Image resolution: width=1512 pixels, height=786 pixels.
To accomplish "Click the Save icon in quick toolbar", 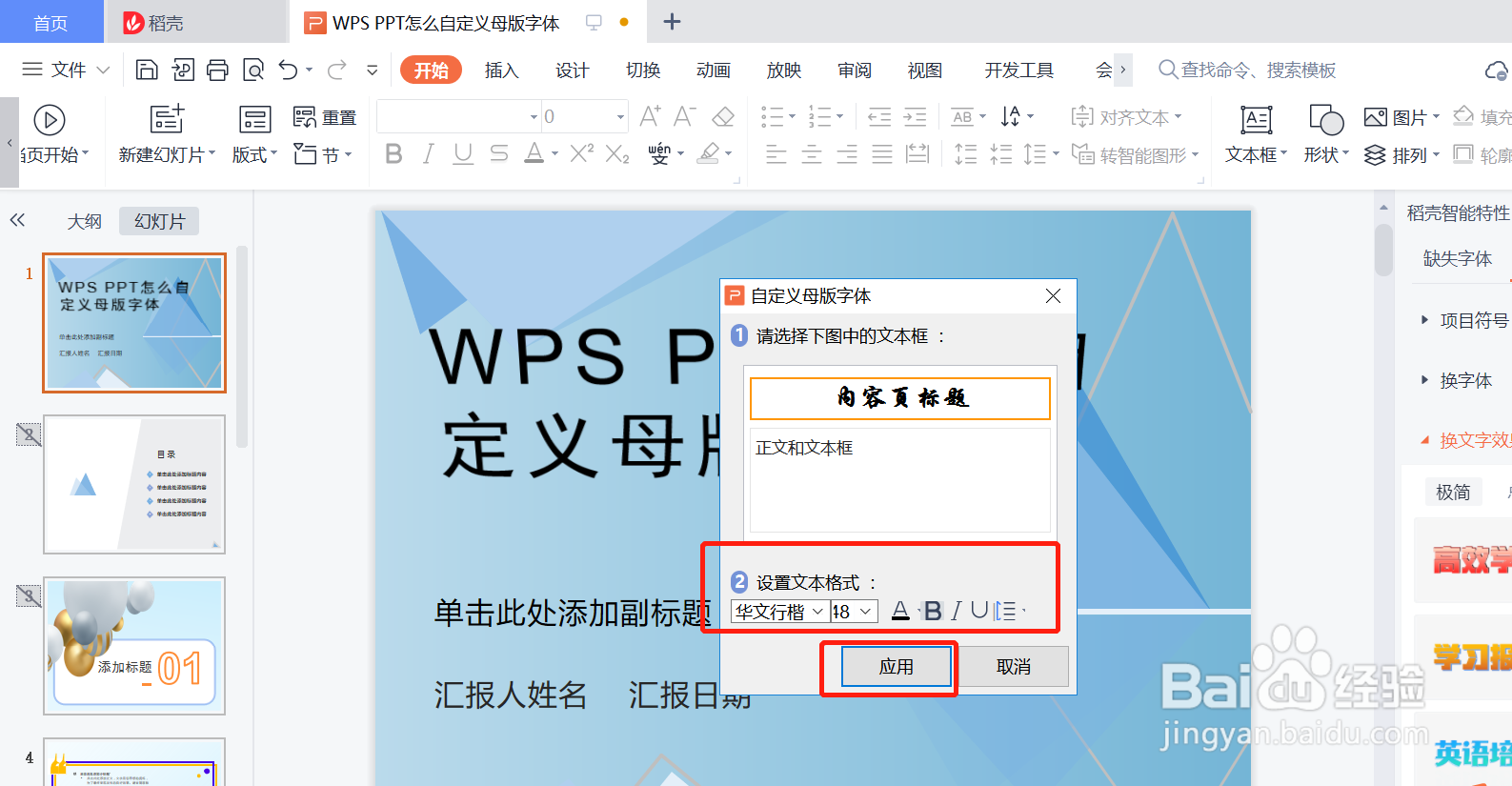I will coord(147,70).
